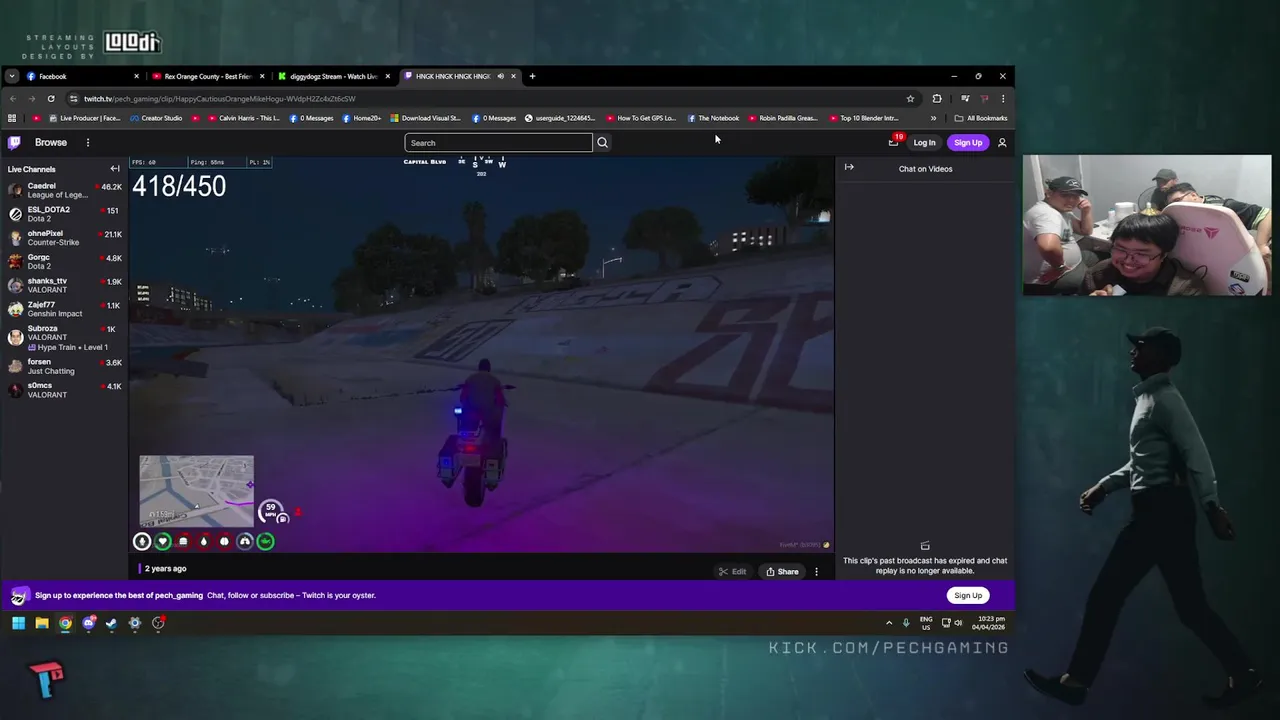This screenshot has height=720, width=1280.
Task: Bookmark this page with the star
Action: (x=910, y=98)
